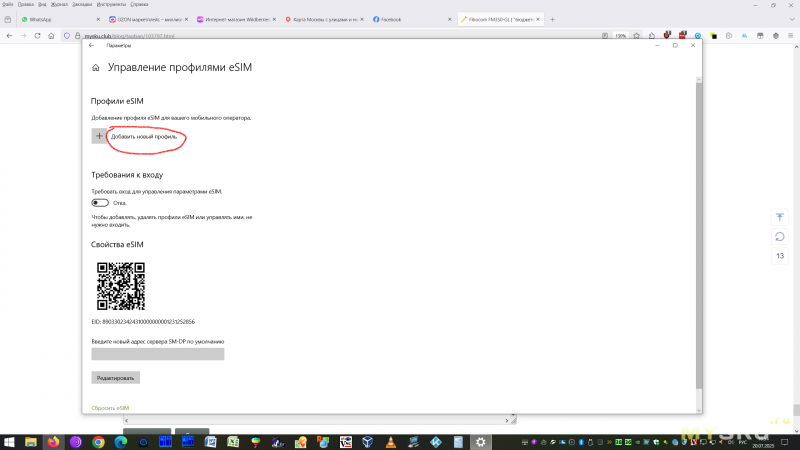Open the Windows notification center

785,442
